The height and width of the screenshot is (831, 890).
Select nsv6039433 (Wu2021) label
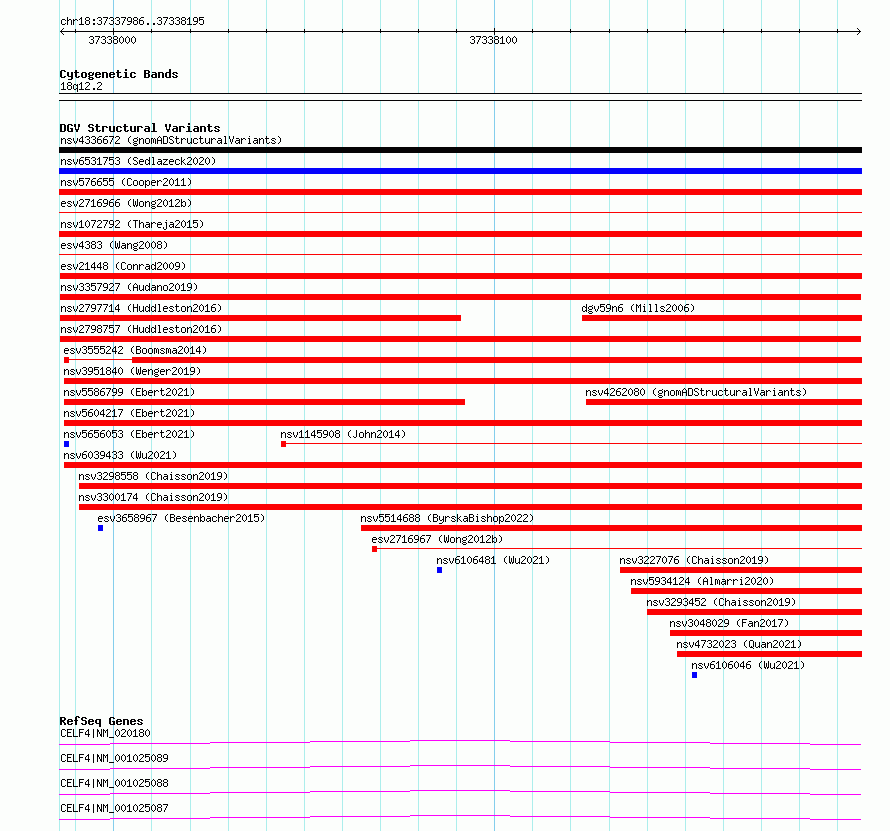120,455
